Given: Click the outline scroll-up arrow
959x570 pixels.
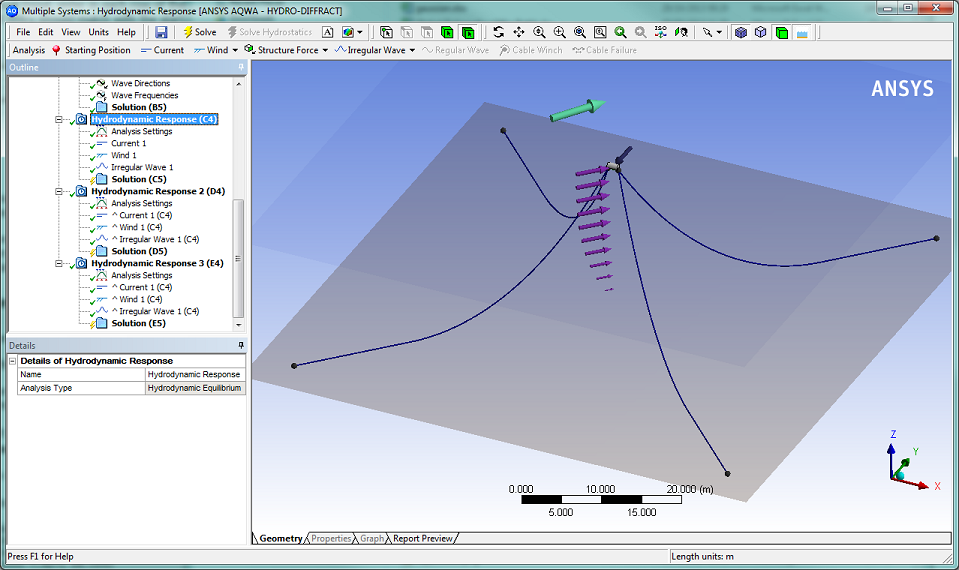Looking at the screenshot, I should 239,84.
